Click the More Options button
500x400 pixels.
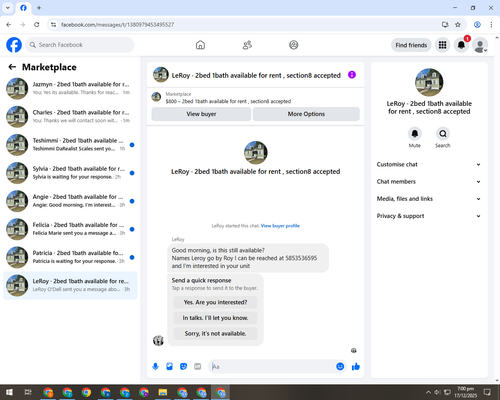(x=306, y=114)
